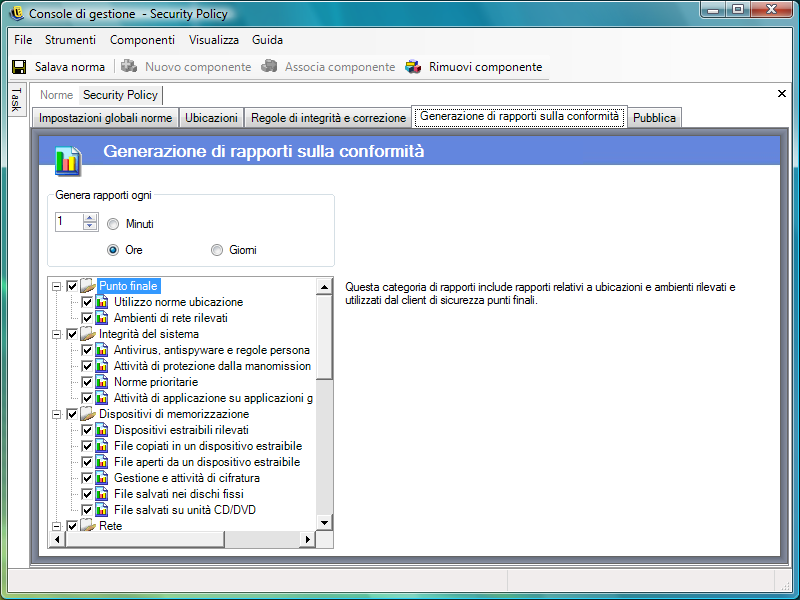
Task: Uncheck the Rete category checkbox
Action: click(72, 526)
